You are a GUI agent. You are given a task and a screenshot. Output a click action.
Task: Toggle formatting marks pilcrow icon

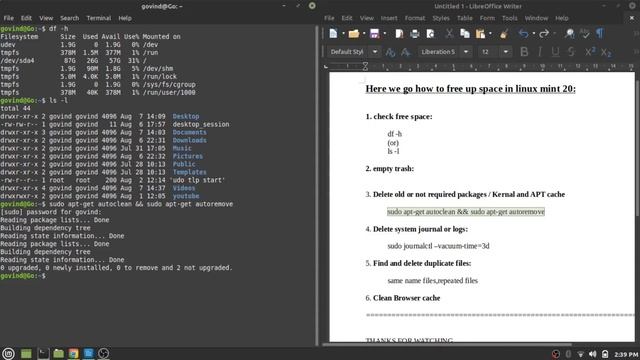click(x=600, y=34)
